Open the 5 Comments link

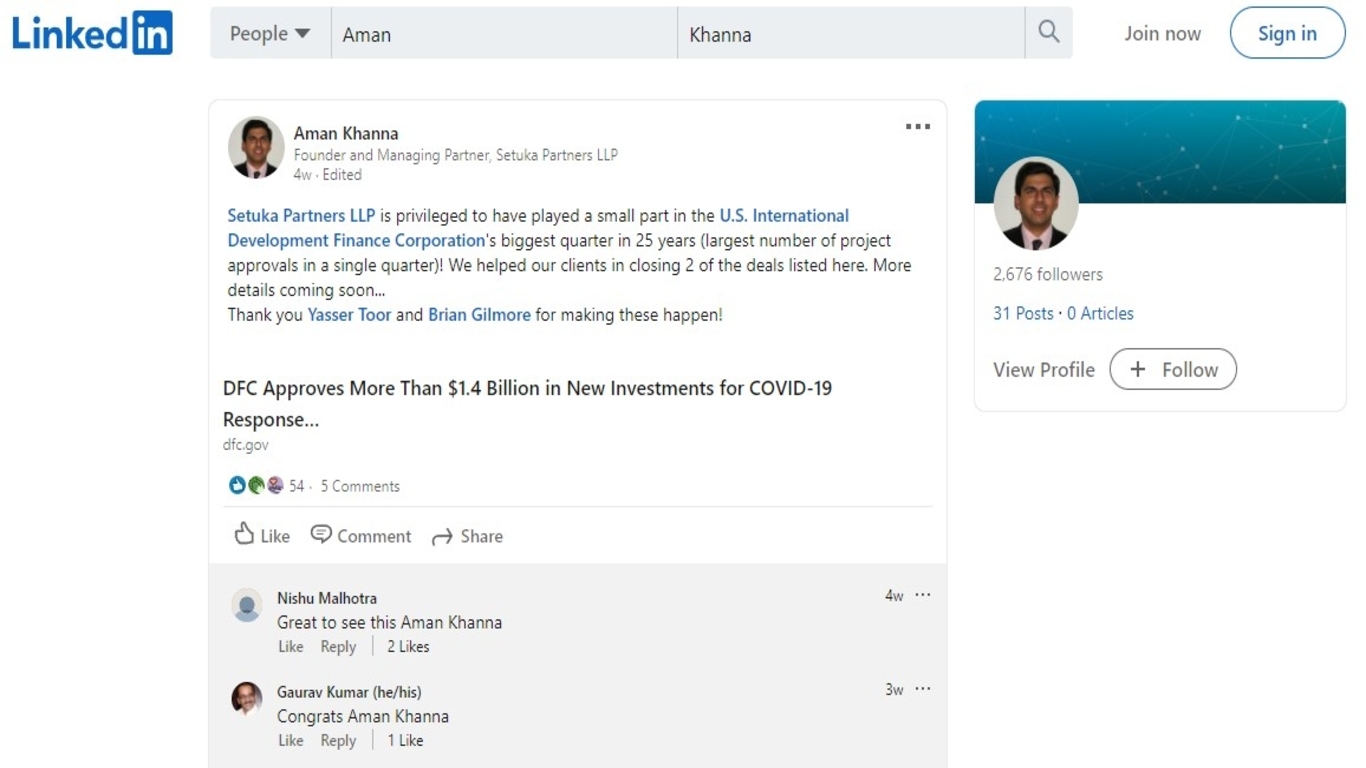[x=360, y=486]
